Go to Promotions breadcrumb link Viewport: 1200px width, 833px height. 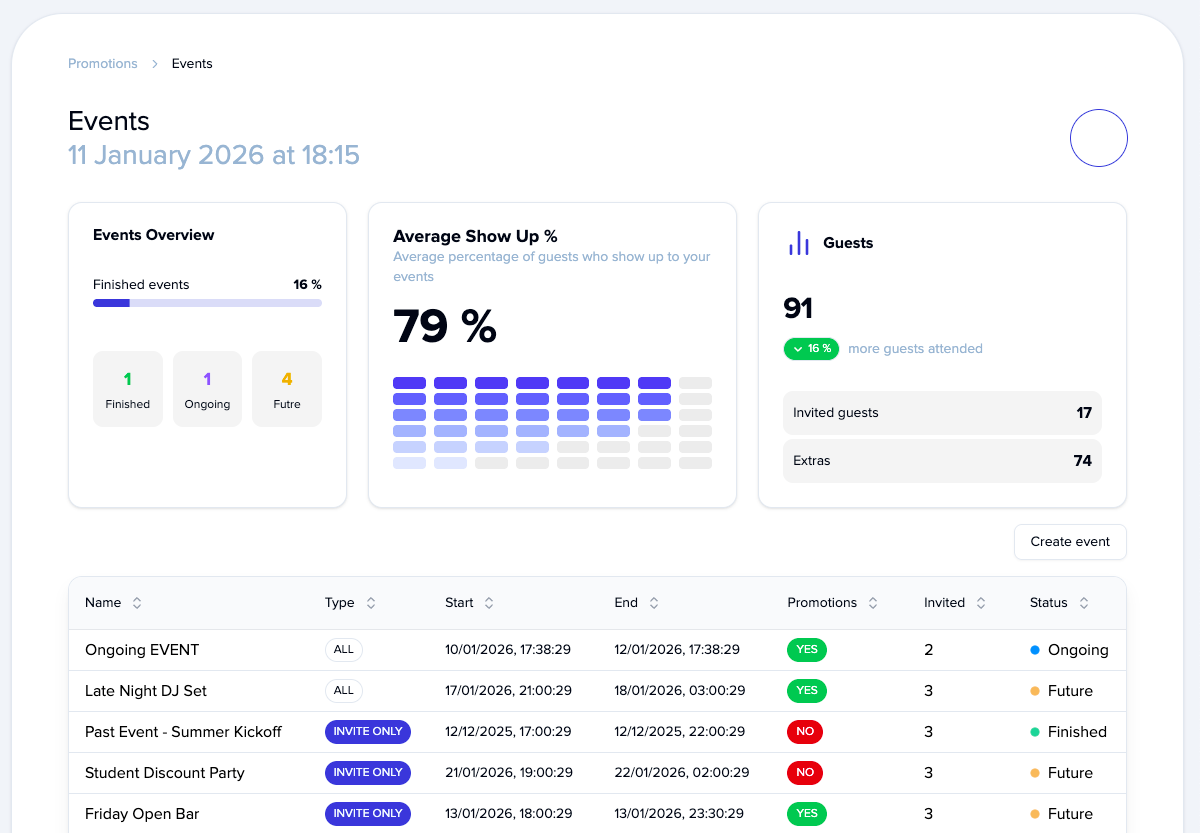pyautogui.click(x=103, y=63)
